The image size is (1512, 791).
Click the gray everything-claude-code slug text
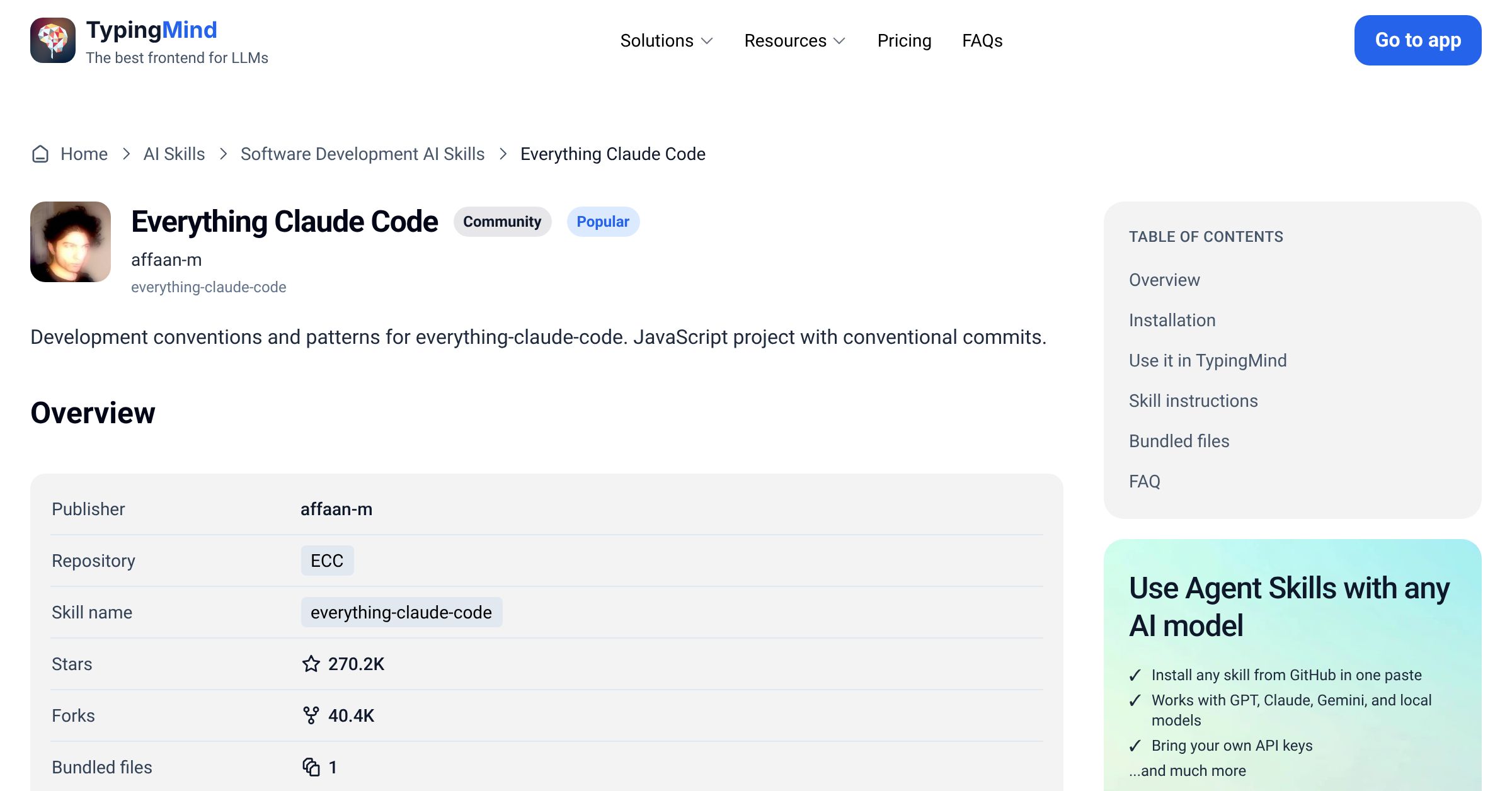point(209,287)
